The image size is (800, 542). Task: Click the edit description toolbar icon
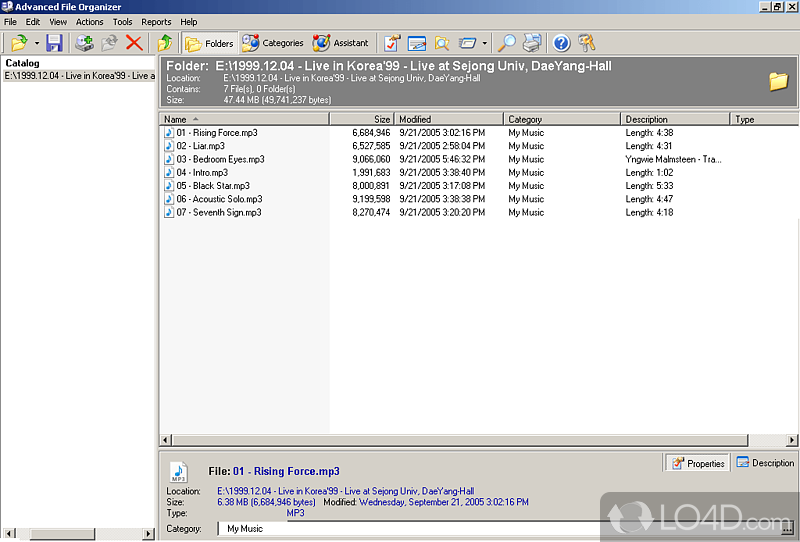(x=417, y=43)
